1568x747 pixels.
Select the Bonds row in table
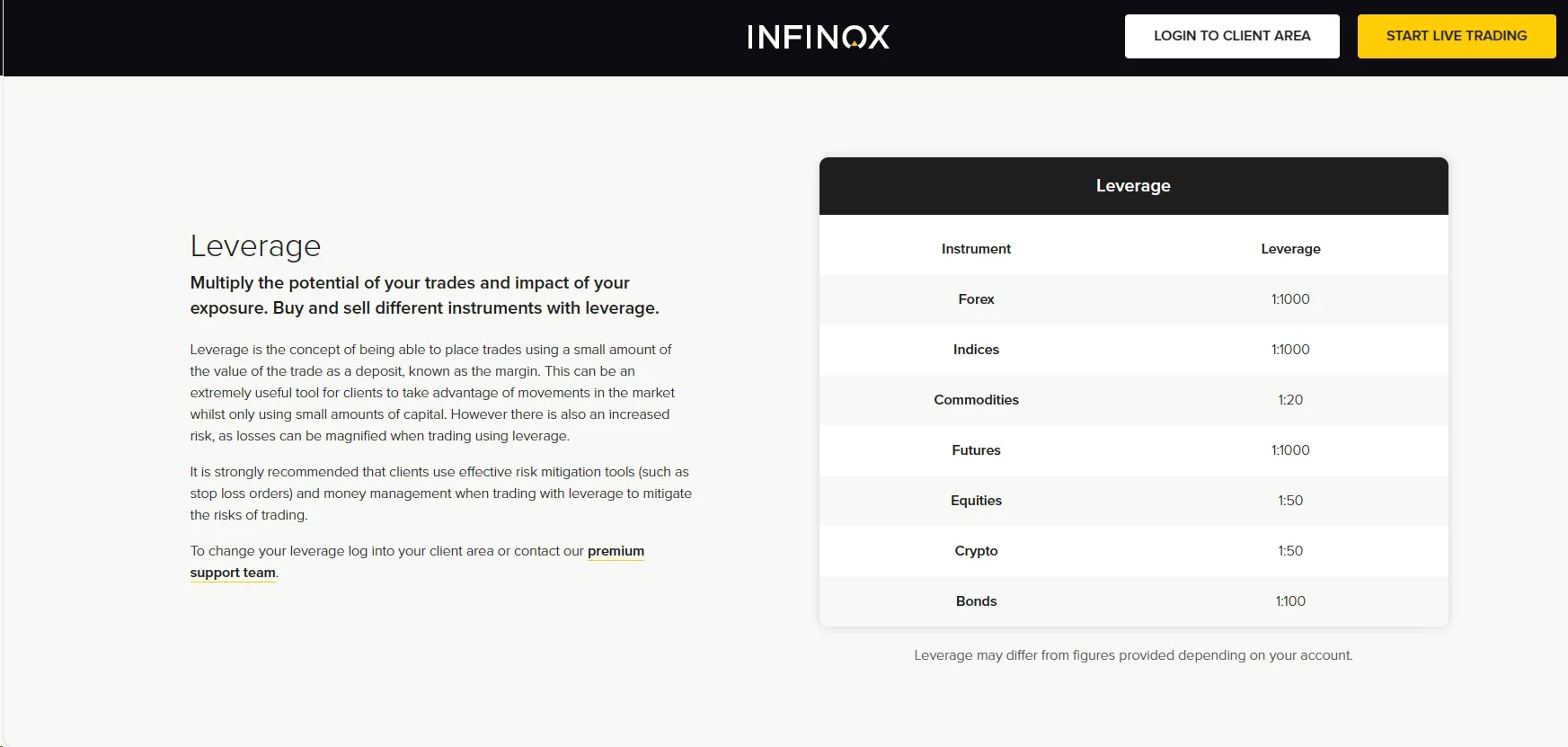1134,601
